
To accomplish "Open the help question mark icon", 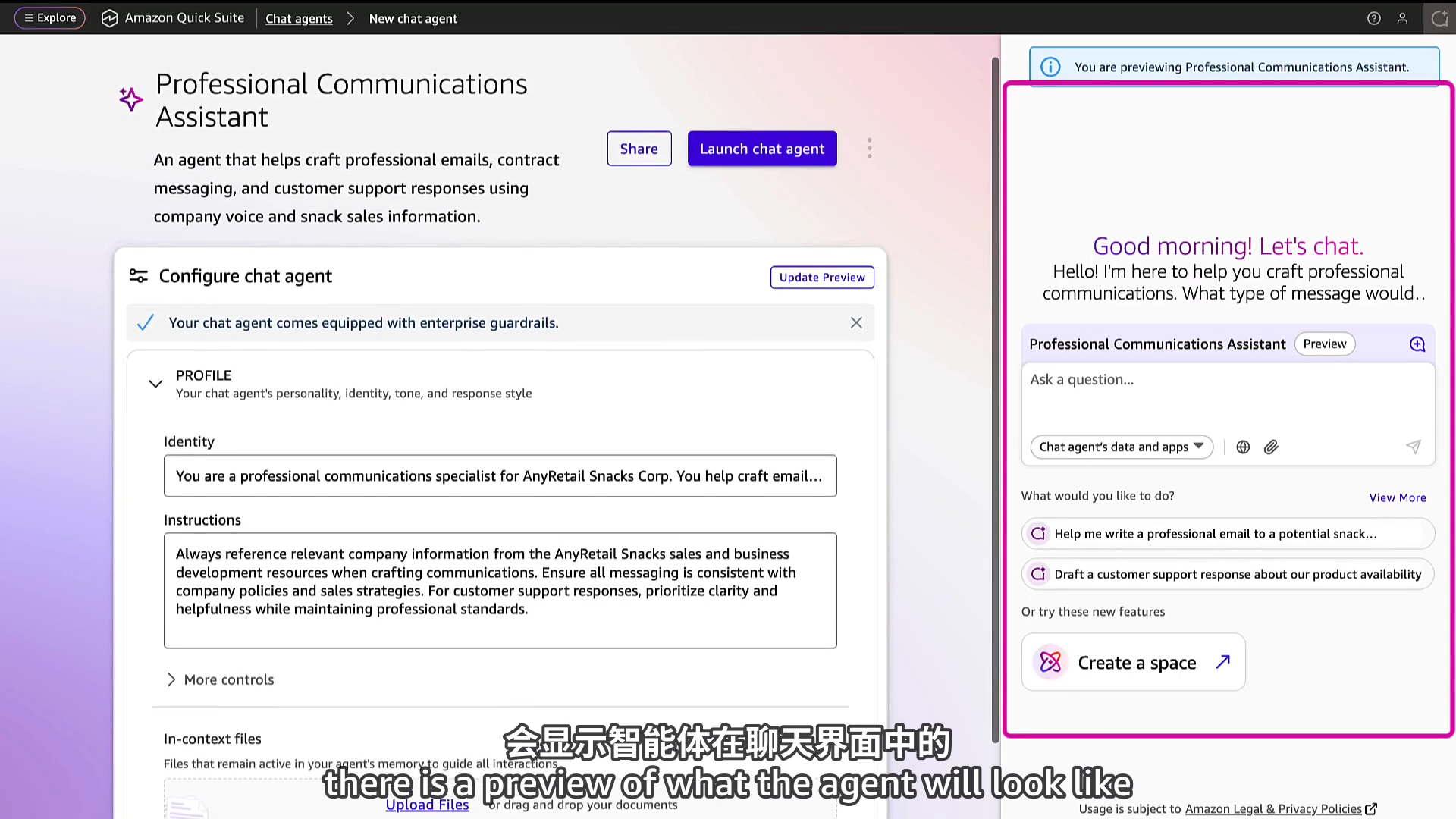I will 1373,18.
